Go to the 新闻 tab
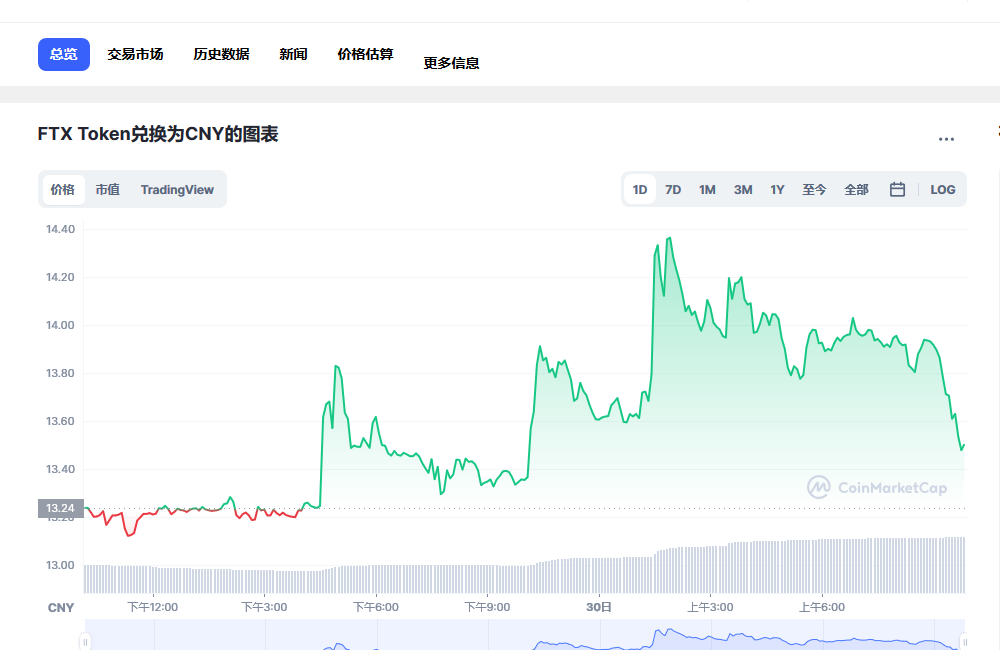The image size is (1000, 650). click(x=293, y=54)
